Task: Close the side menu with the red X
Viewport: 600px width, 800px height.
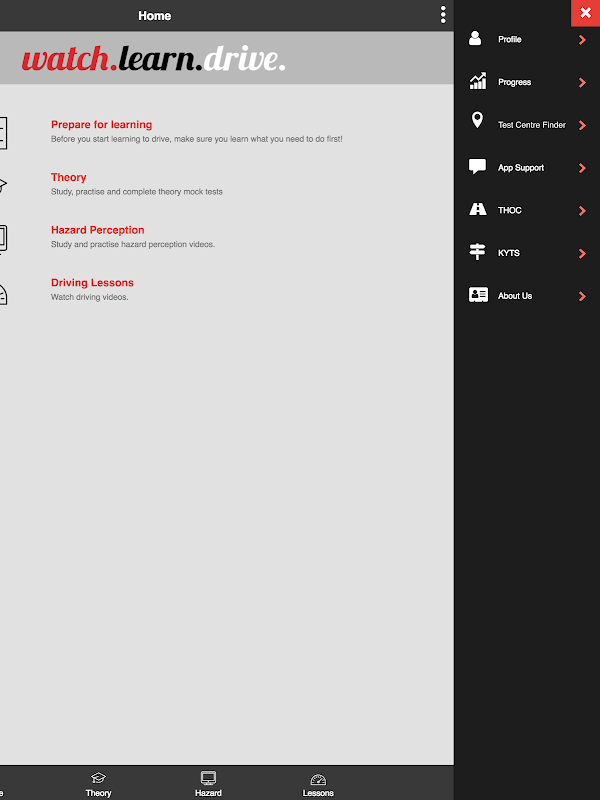Action: [x=585, y=13]
